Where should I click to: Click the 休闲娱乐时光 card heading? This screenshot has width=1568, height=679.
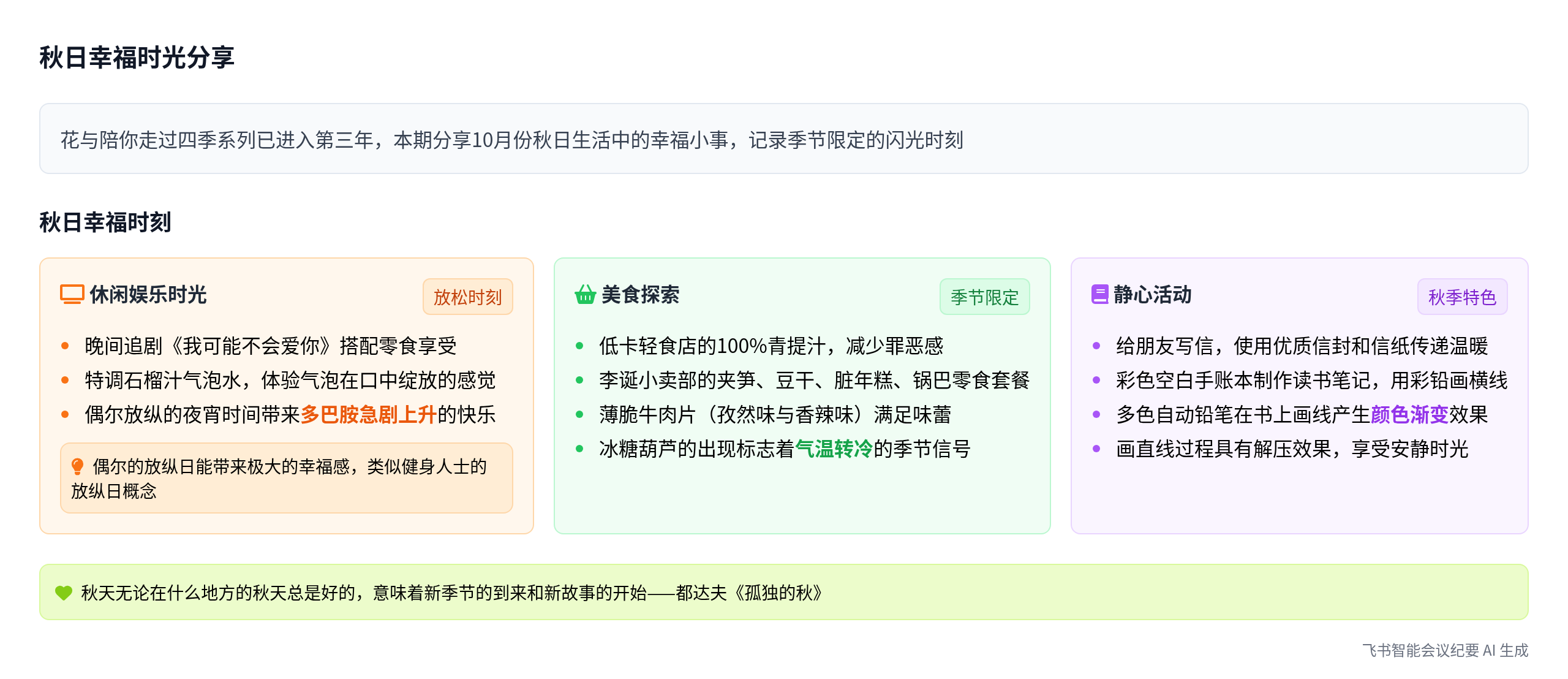(148, 295)
